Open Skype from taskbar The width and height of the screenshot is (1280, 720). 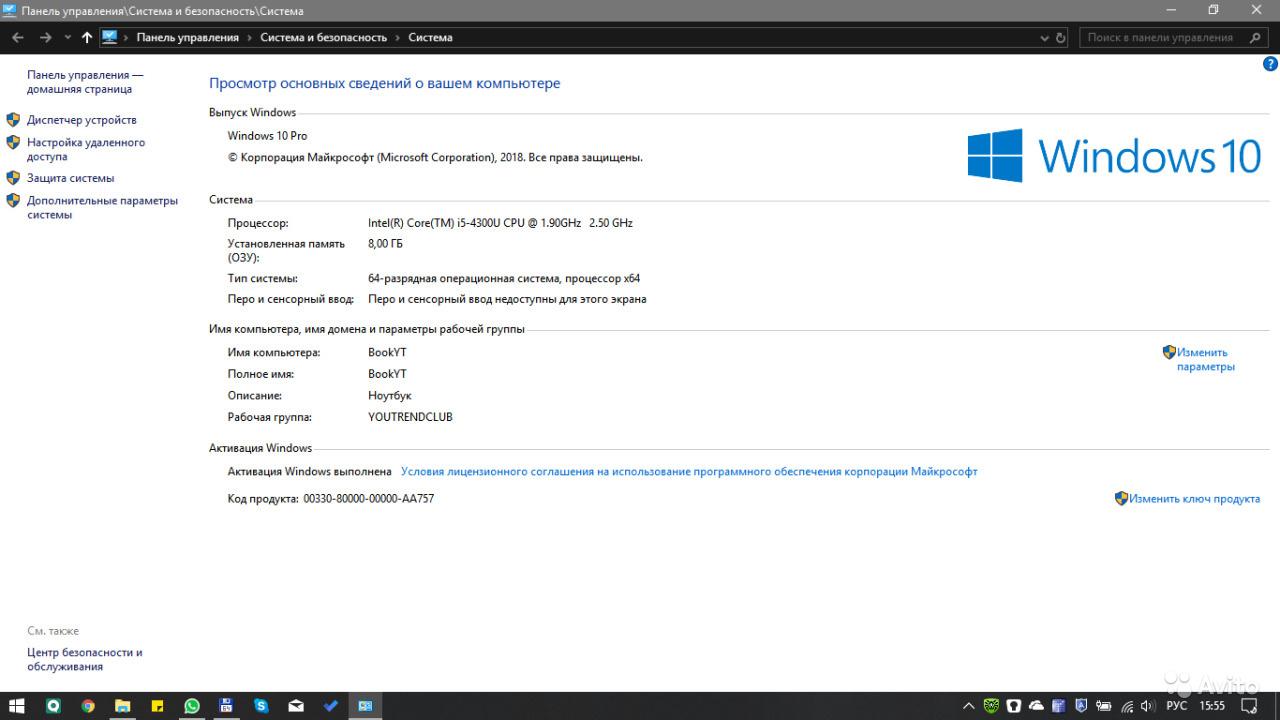click(x=261, y=706)
